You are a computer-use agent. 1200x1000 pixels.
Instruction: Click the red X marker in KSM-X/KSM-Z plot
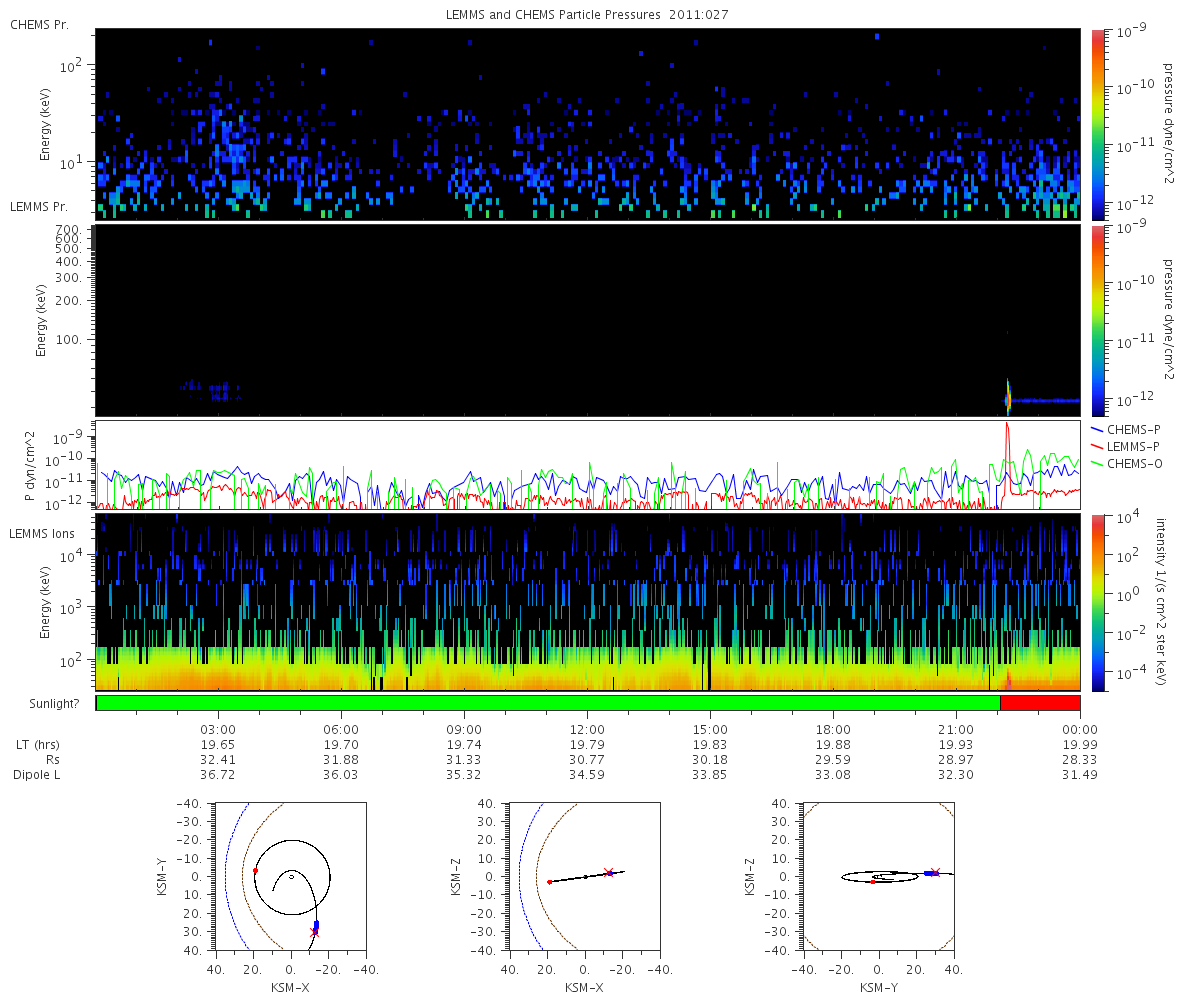[x=609, y=872]
